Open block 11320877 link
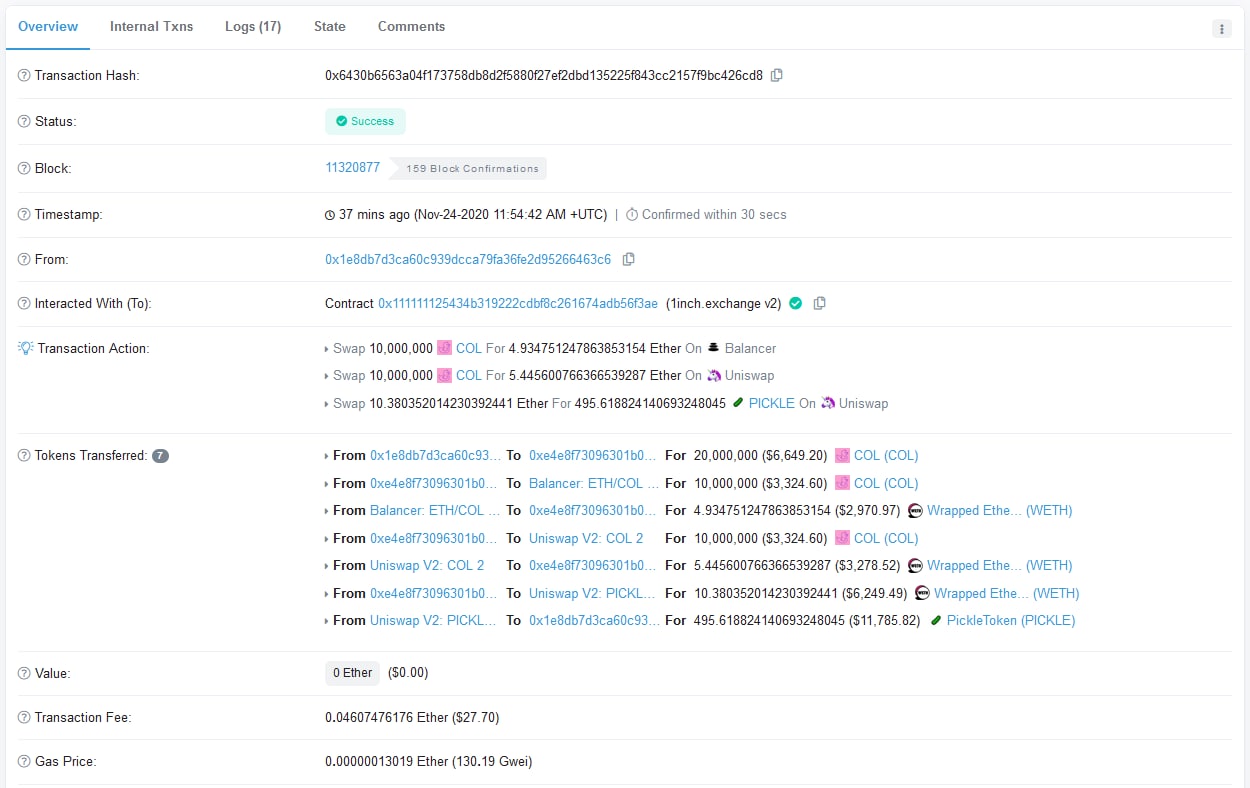The image size is (1250, 788). (353, 167)
